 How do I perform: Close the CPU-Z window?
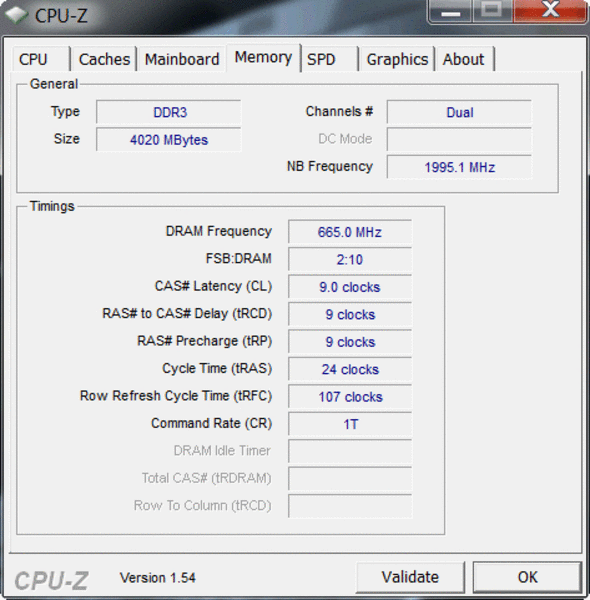click(x=549, y=11)
